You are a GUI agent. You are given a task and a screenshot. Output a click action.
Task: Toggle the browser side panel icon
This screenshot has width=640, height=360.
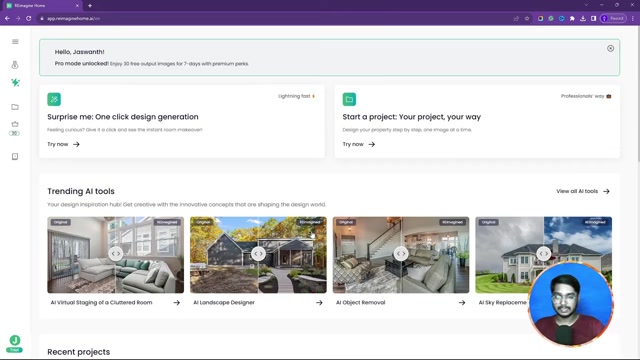click(x=593, y=18)
